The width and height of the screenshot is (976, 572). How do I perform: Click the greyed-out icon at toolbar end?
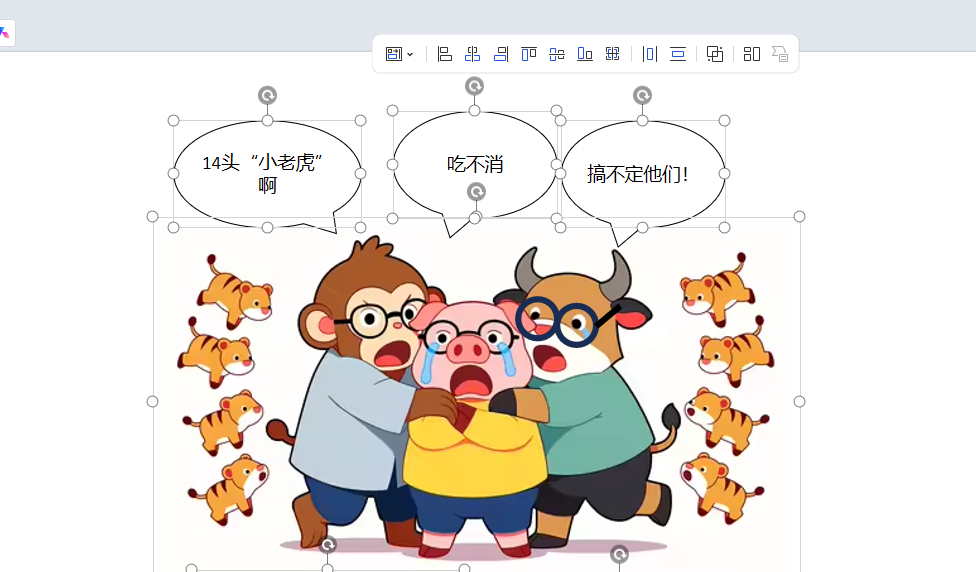point(780,54)
